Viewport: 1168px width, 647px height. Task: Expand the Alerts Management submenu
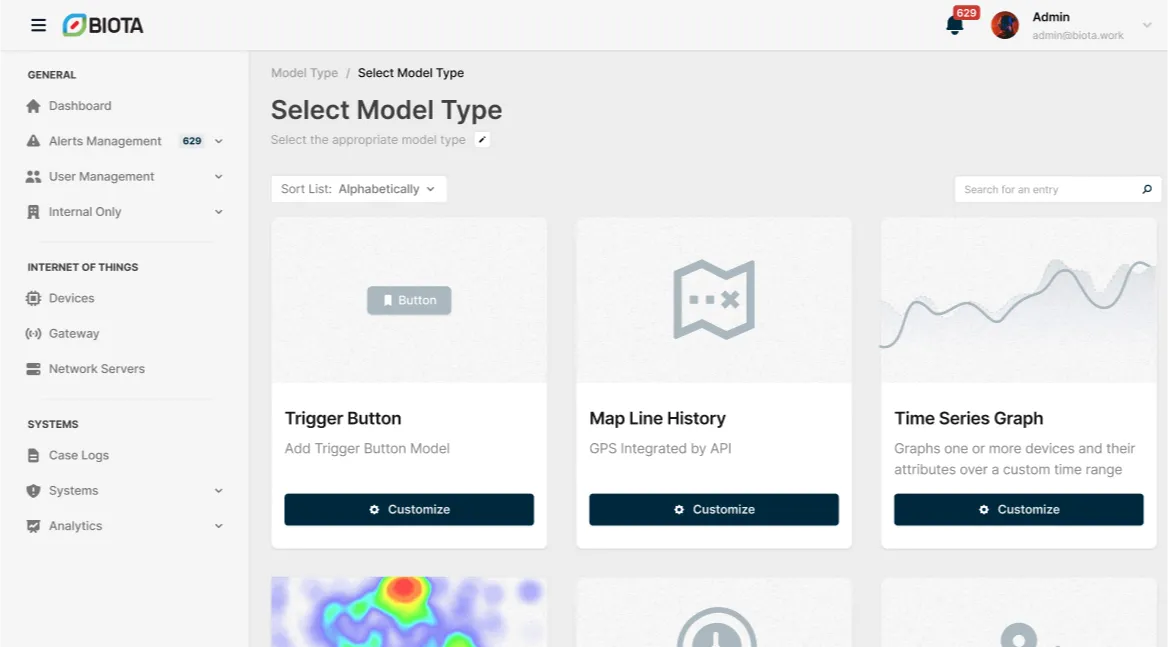pyautogui.click(x=219, y=141)
